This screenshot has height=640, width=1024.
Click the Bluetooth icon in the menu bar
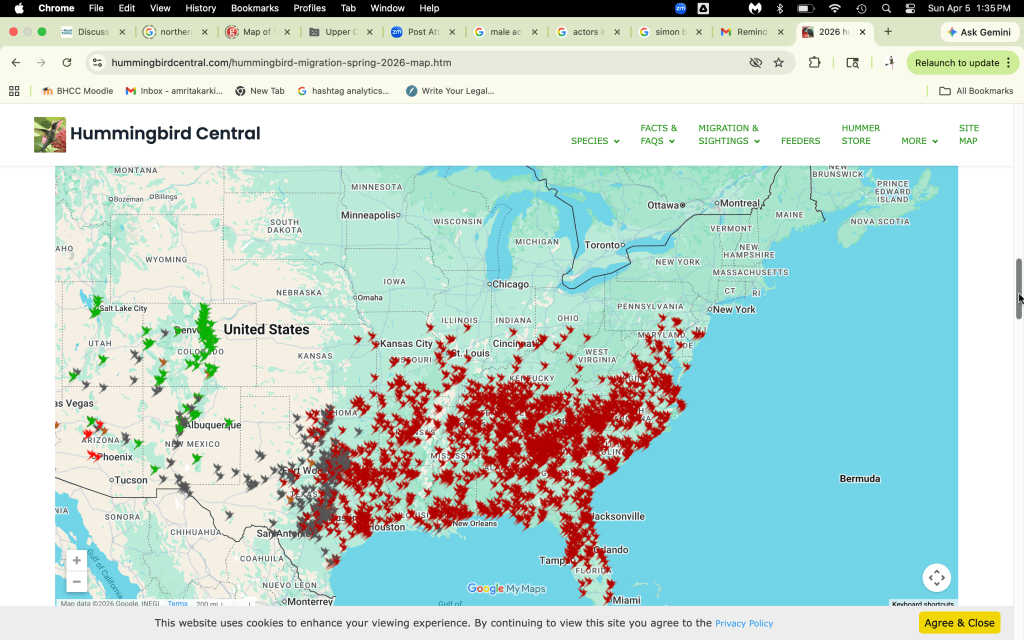(x=778, y=8)
